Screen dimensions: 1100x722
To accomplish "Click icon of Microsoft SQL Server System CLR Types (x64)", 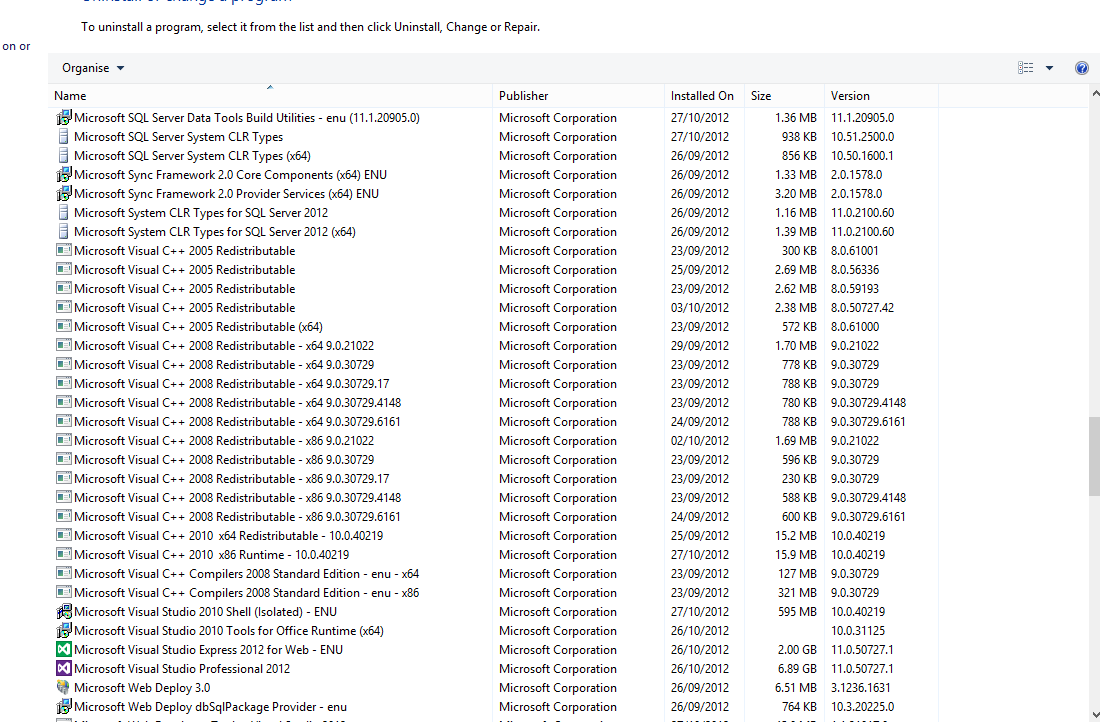I will pyautogui.click(x=64, y=155).
